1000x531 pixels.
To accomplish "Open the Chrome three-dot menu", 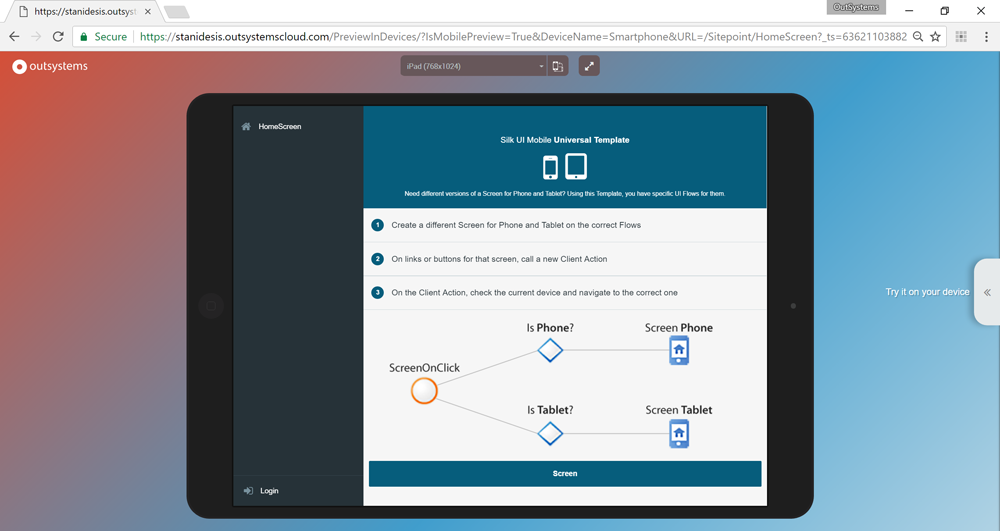I will pos(986,37).
